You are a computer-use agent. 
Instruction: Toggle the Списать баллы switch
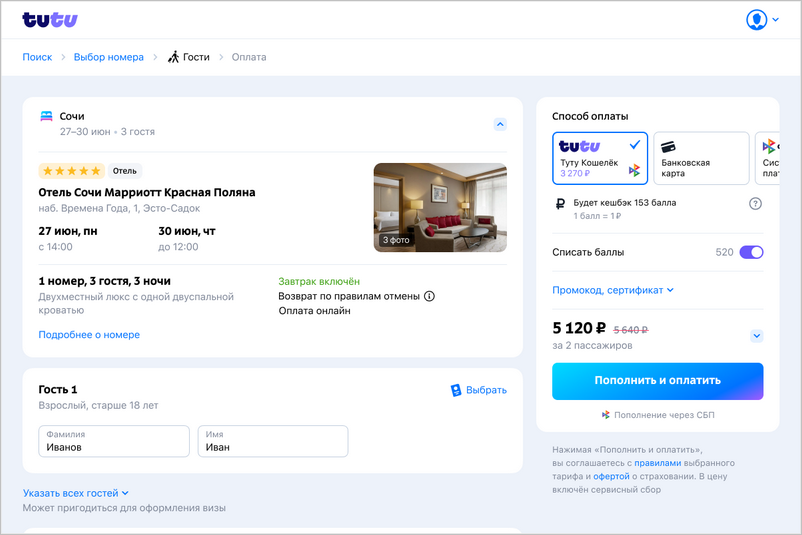tap(751, 252)
